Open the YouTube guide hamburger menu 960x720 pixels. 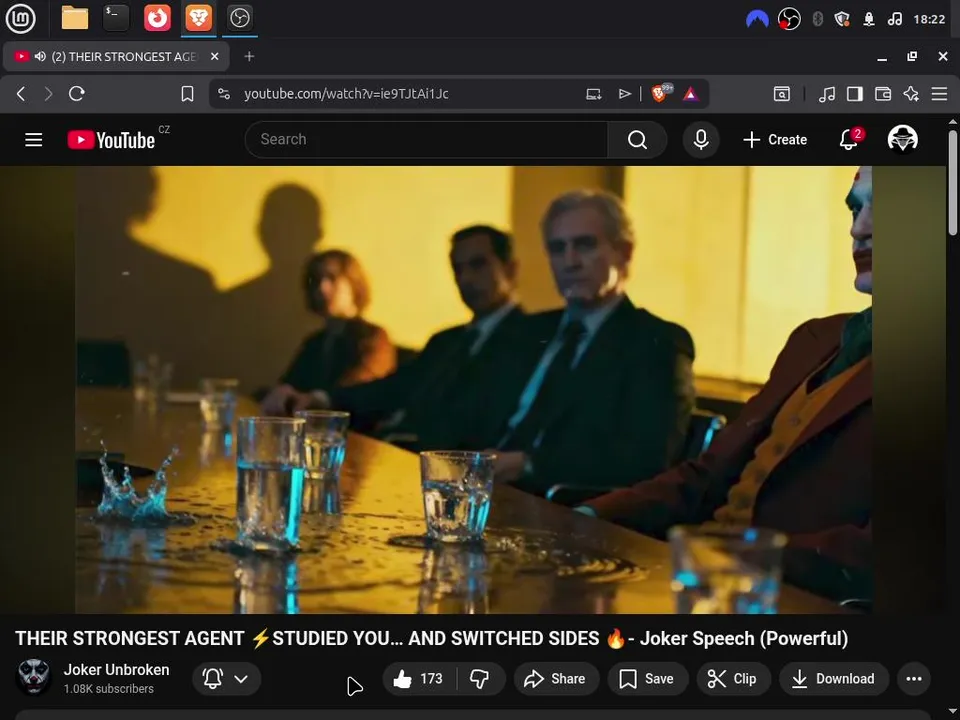pyautogui.click(x=34, y=140)
